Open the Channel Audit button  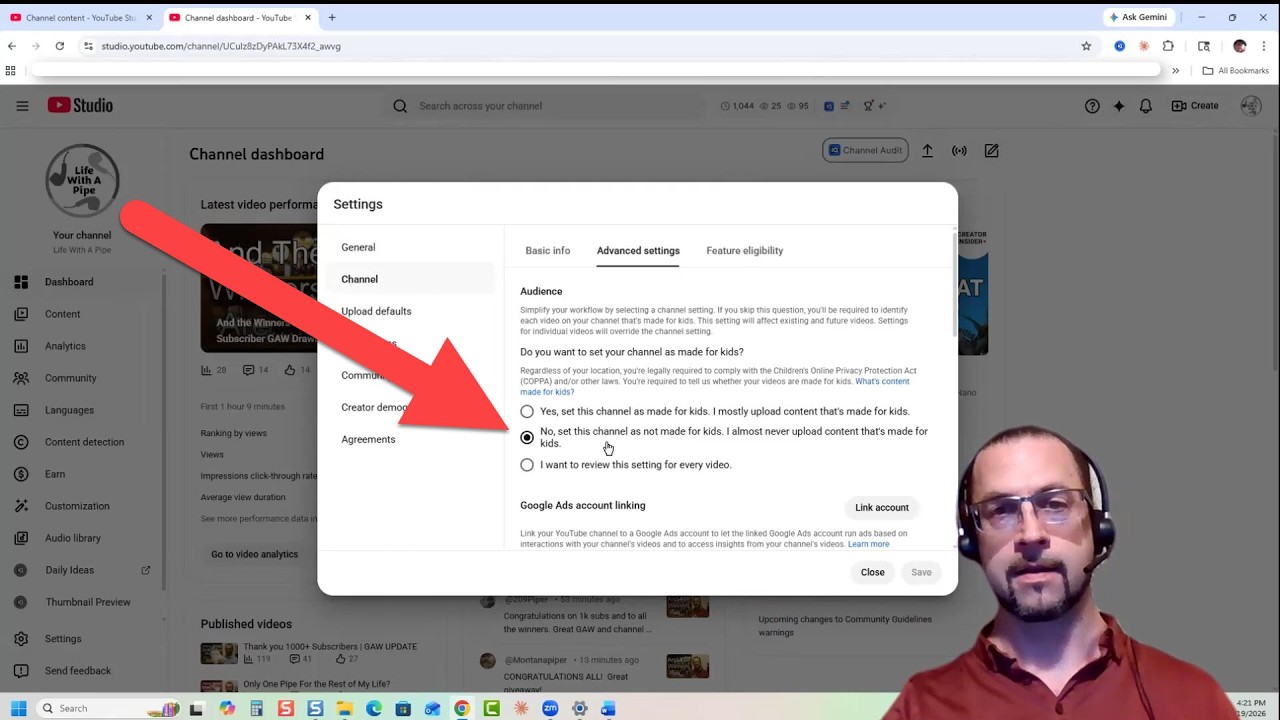point(865,151)
